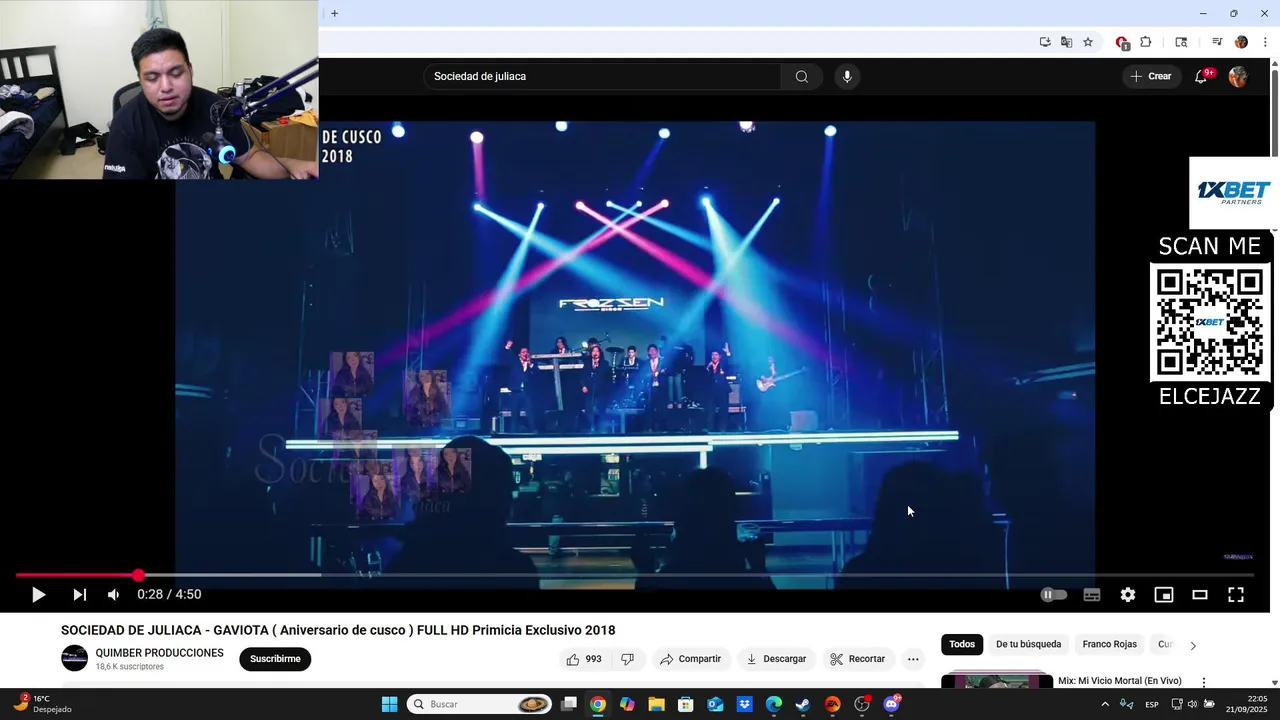Click the 1XBET Partners banner
The height and width of the screenshot is (720, 1280).
tap(1233, 193)
